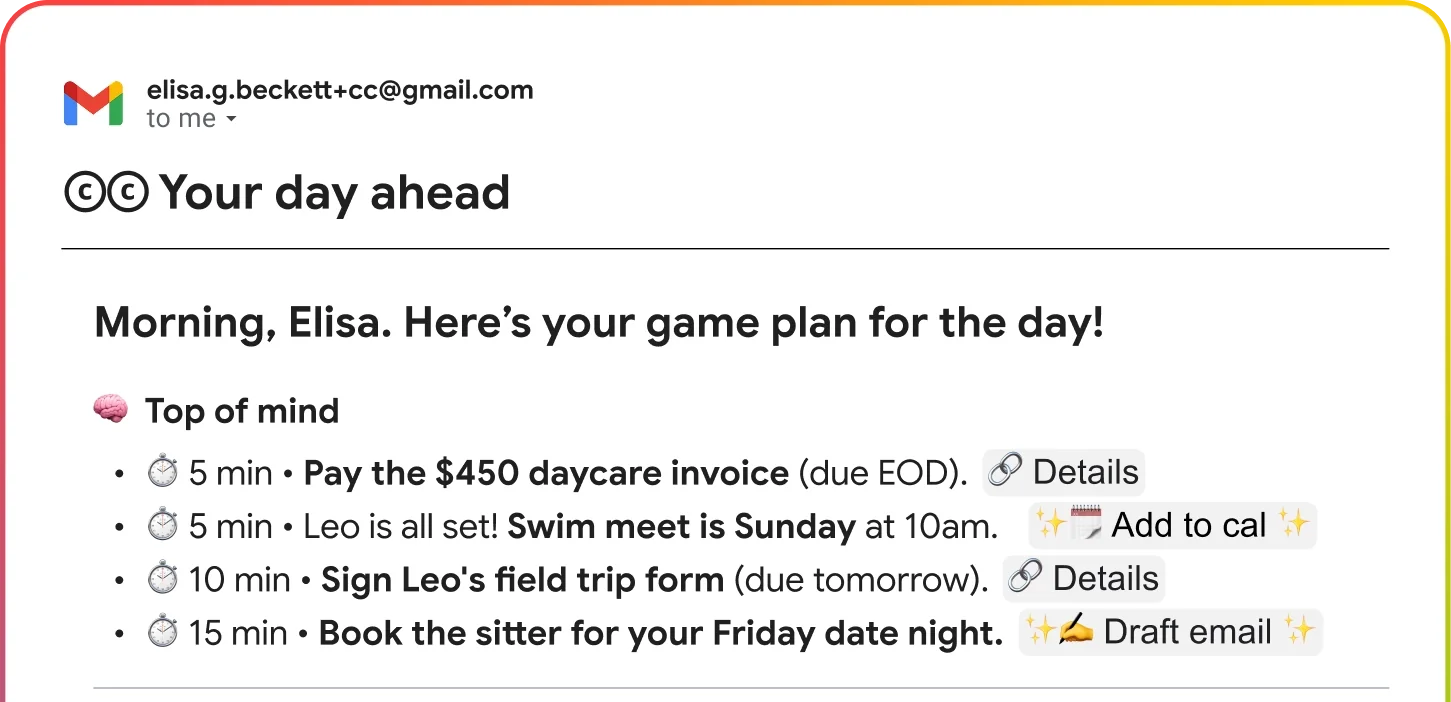
Task: Click 'Pay the $450 daycare invoice' text
Action: (x=546, y=473)
